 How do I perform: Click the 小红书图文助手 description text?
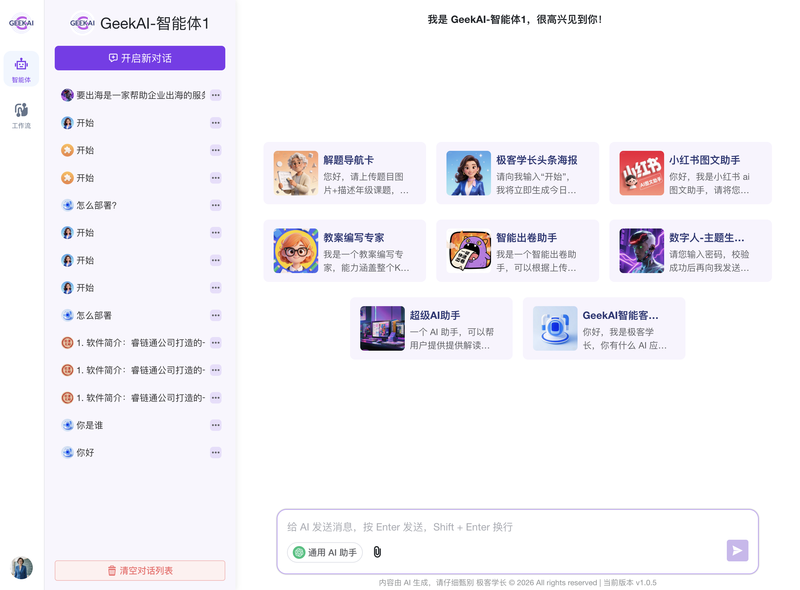[x=709, y=183]
